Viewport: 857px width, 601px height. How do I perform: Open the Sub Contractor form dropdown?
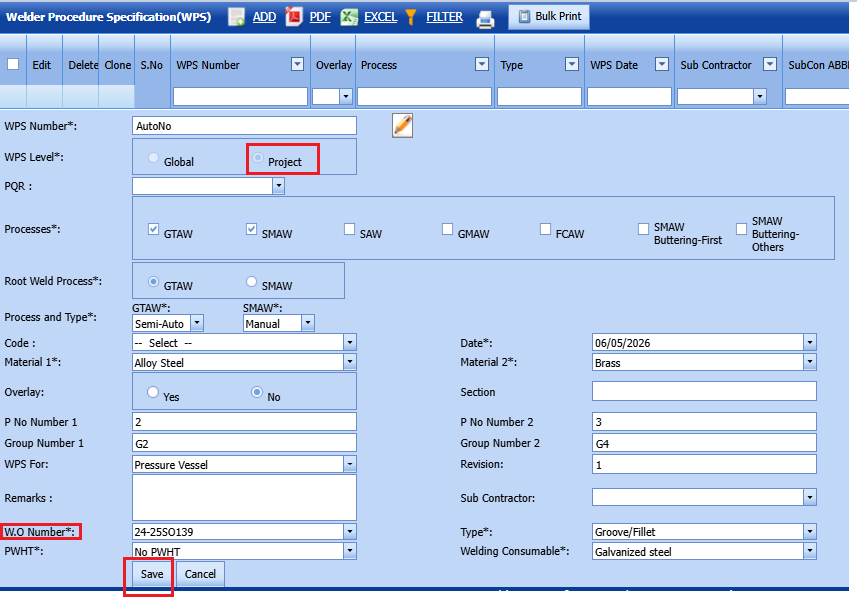tap(810, 497)
